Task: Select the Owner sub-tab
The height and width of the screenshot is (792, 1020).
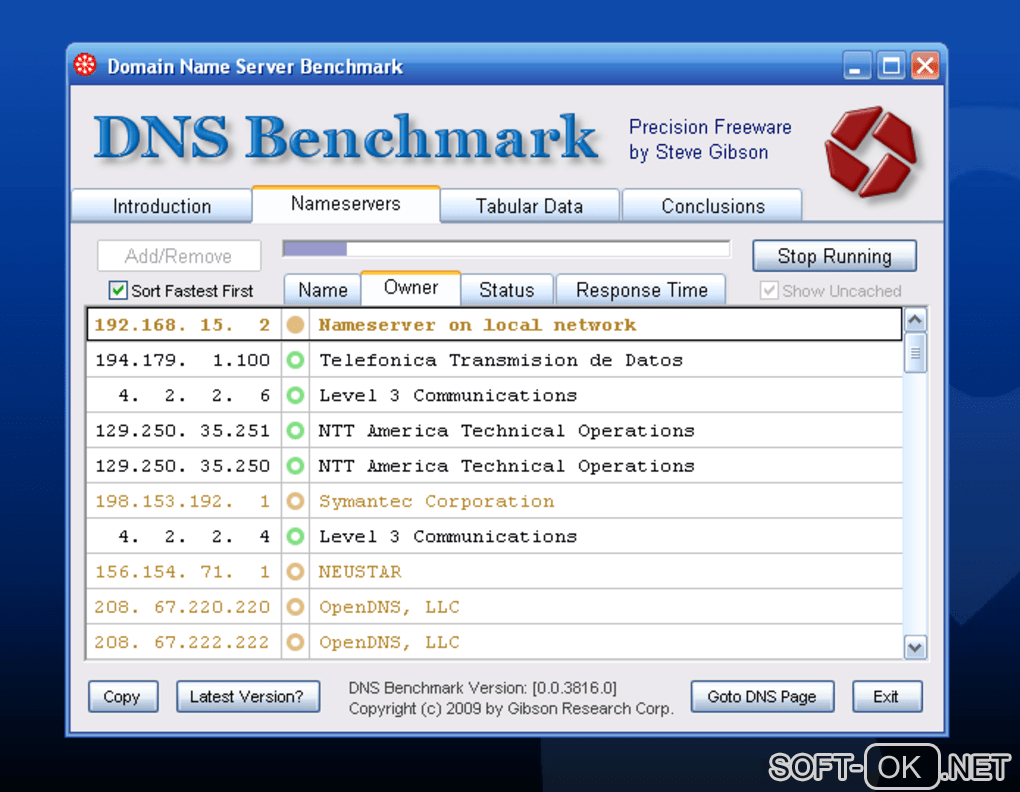Action: click(410, 288)
